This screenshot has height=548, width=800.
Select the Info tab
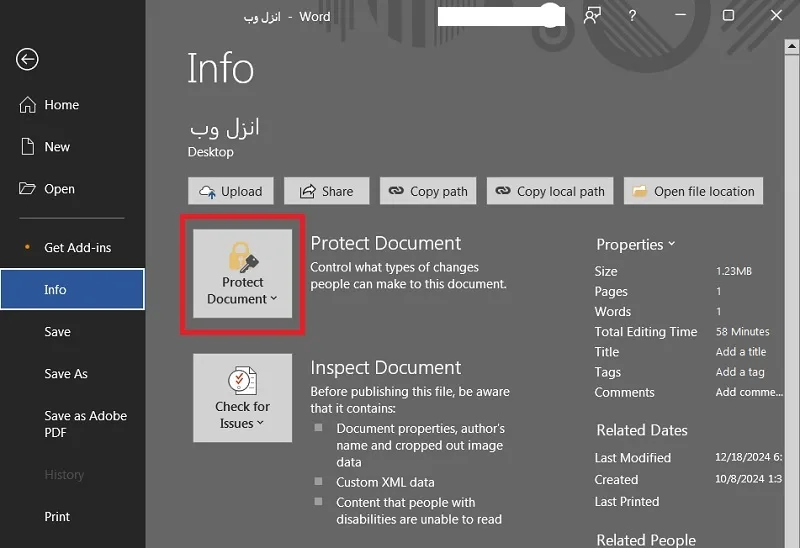click(72, 289)
